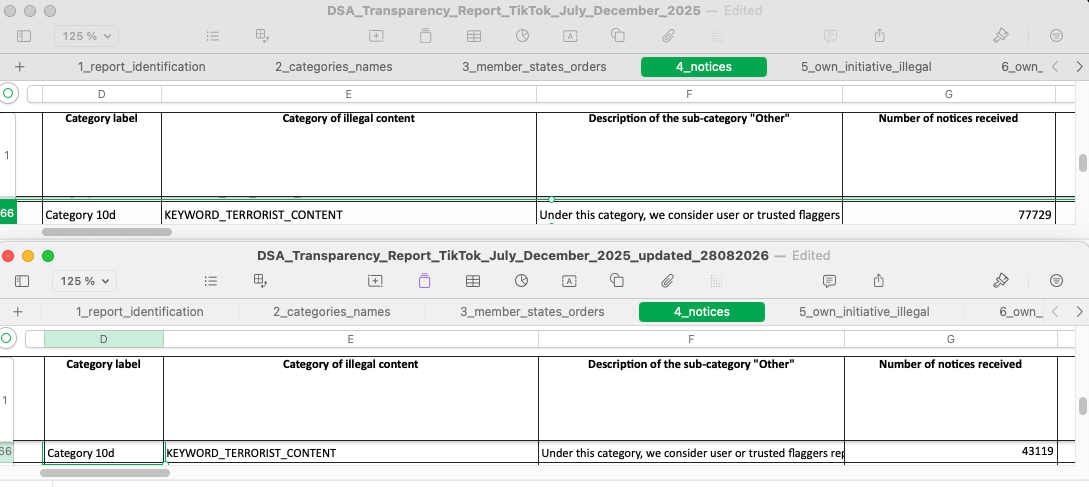Add new sheet in updated_28082026 window
The height and width of the screenshot is (487, 1089).
(x=18, y=312)
